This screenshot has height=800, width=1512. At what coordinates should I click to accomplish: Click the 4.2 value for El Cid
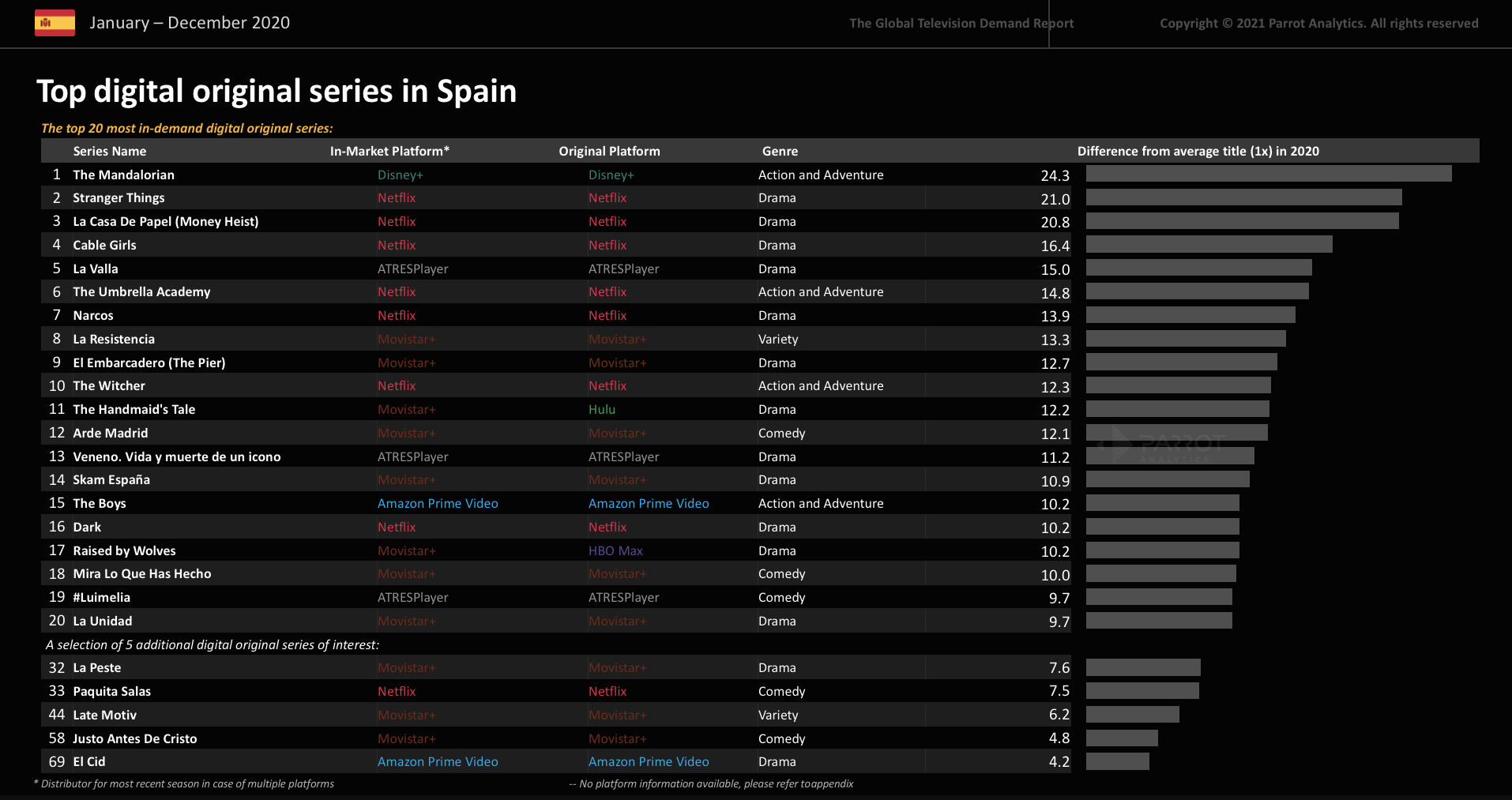(1059, 762)
